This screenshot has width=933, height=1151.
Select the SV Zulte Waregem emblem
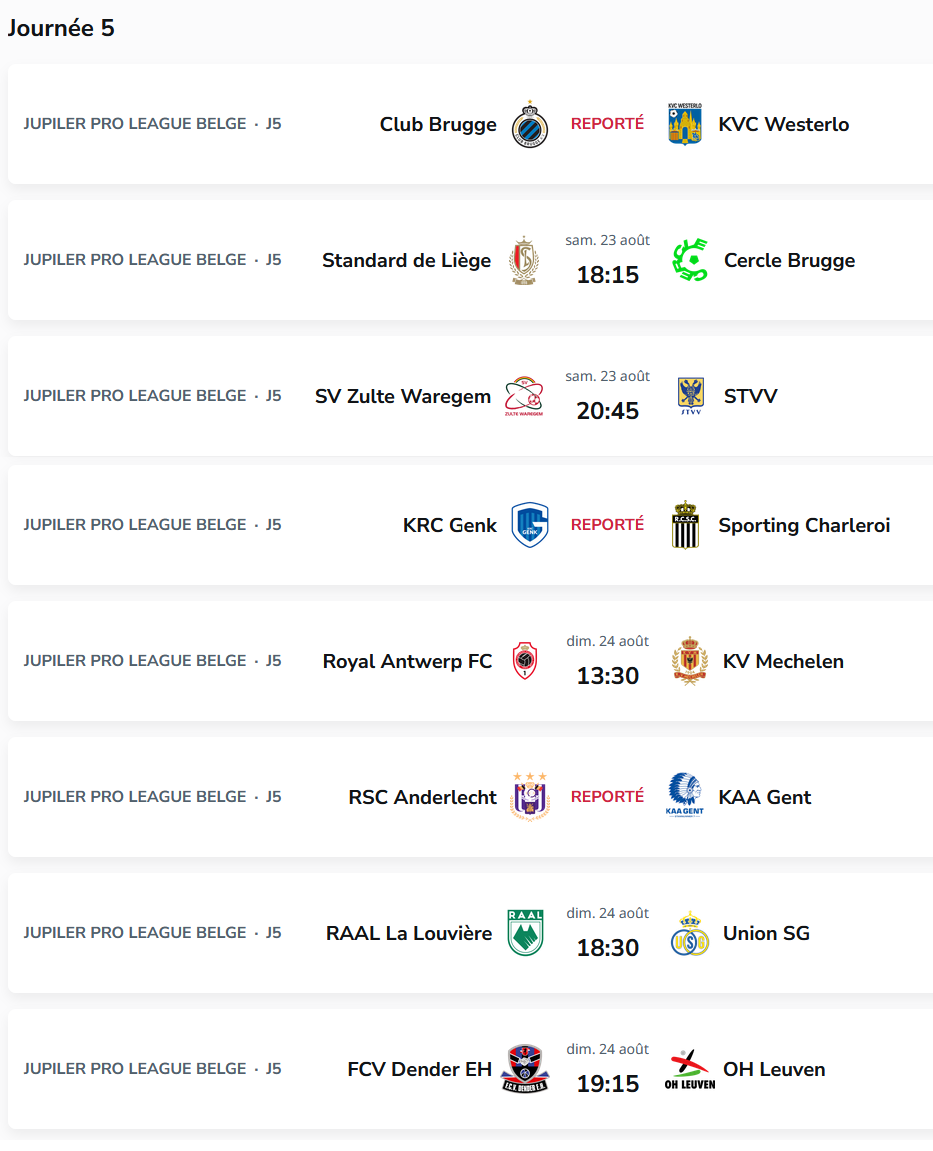(524, 396)
